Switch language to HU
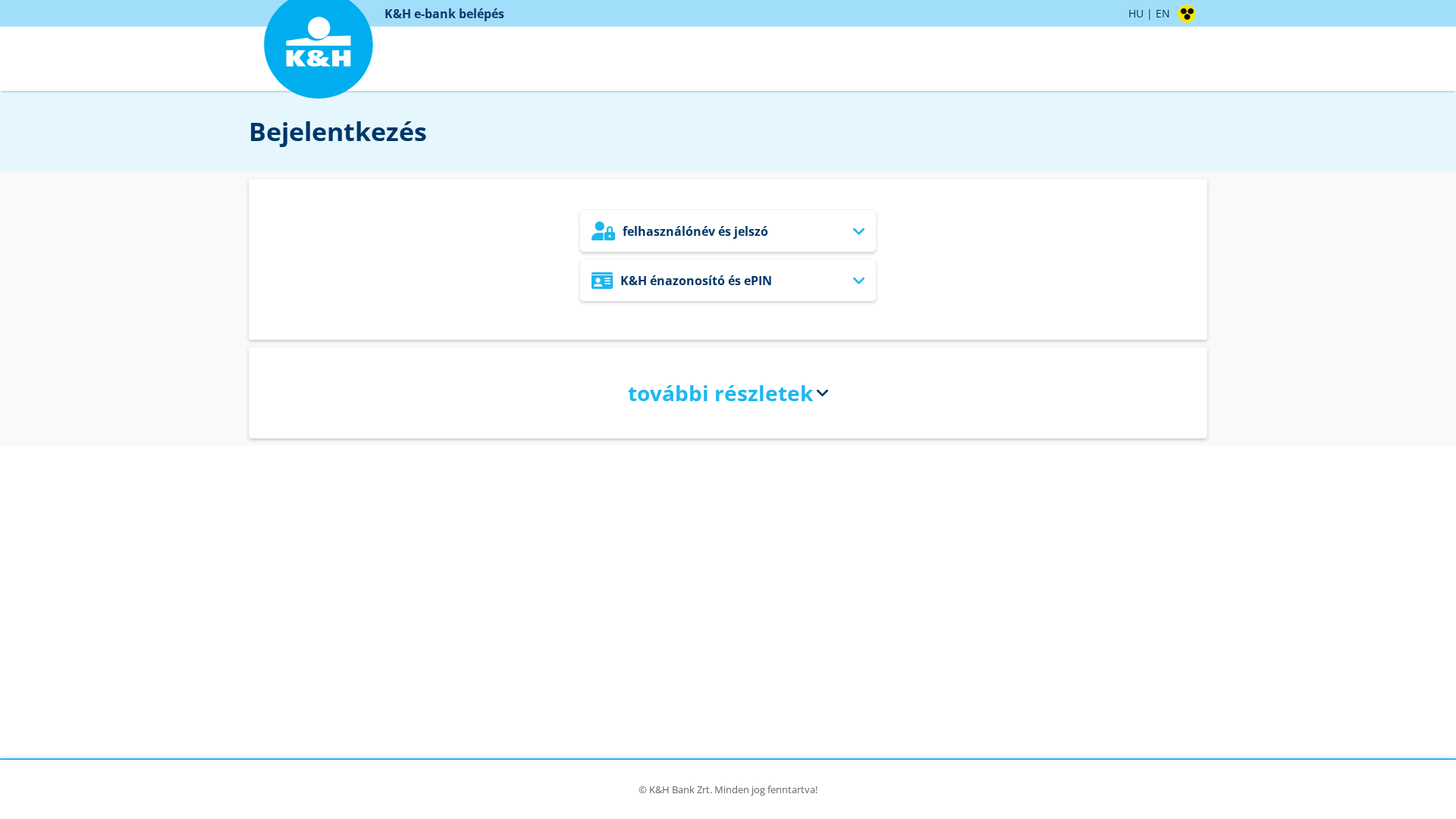Viewport: 1456px width, 819px height. 1135,13
